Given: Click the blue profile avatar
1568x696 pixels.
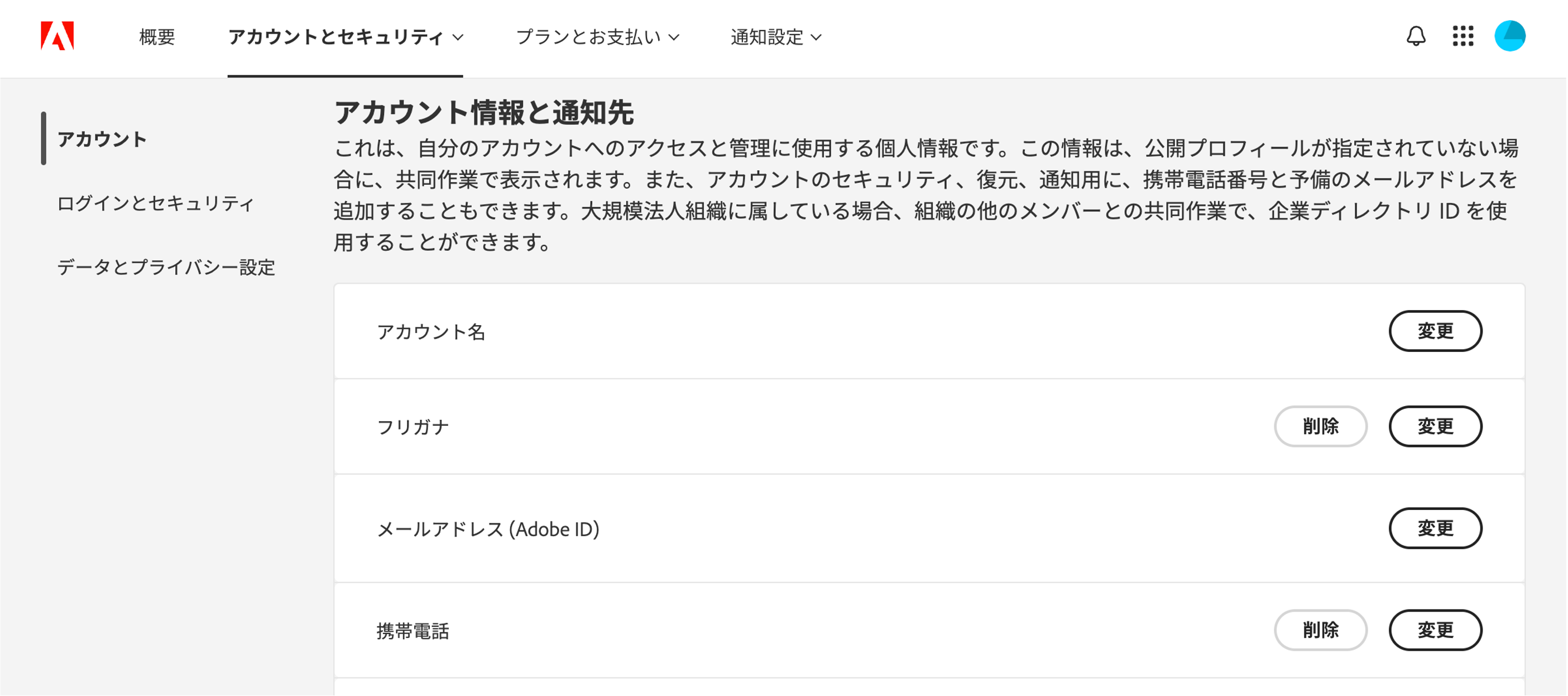Looking at the screenshot, I should [x=1509, y=36].
